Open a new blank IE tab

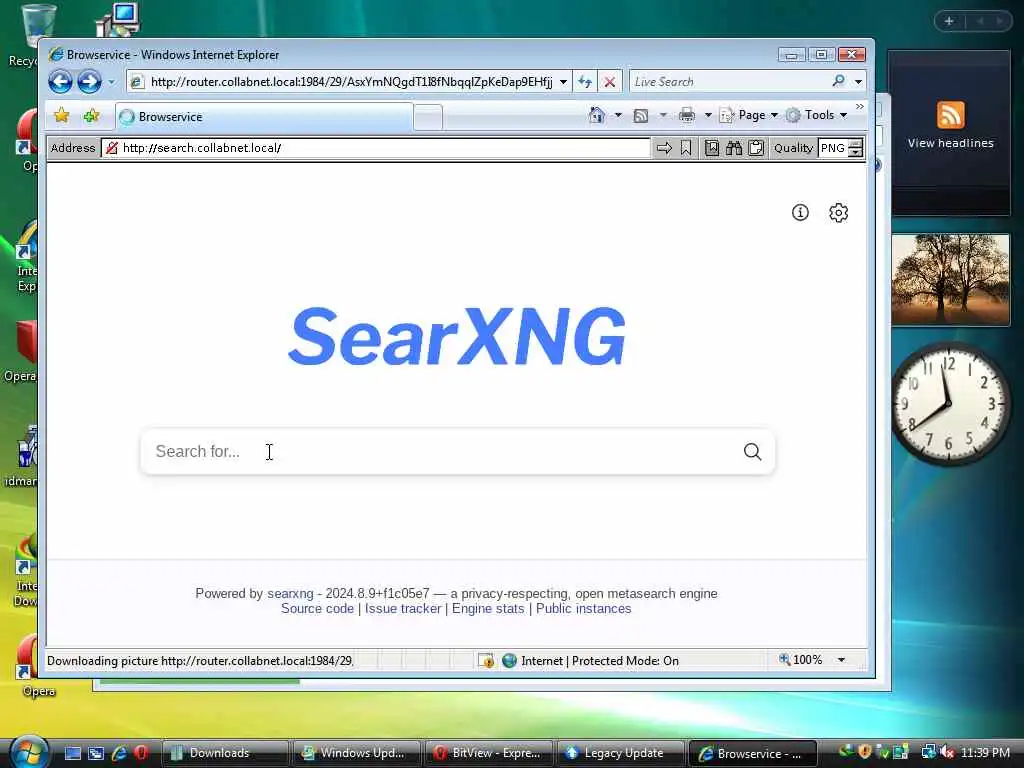point(428,118)
